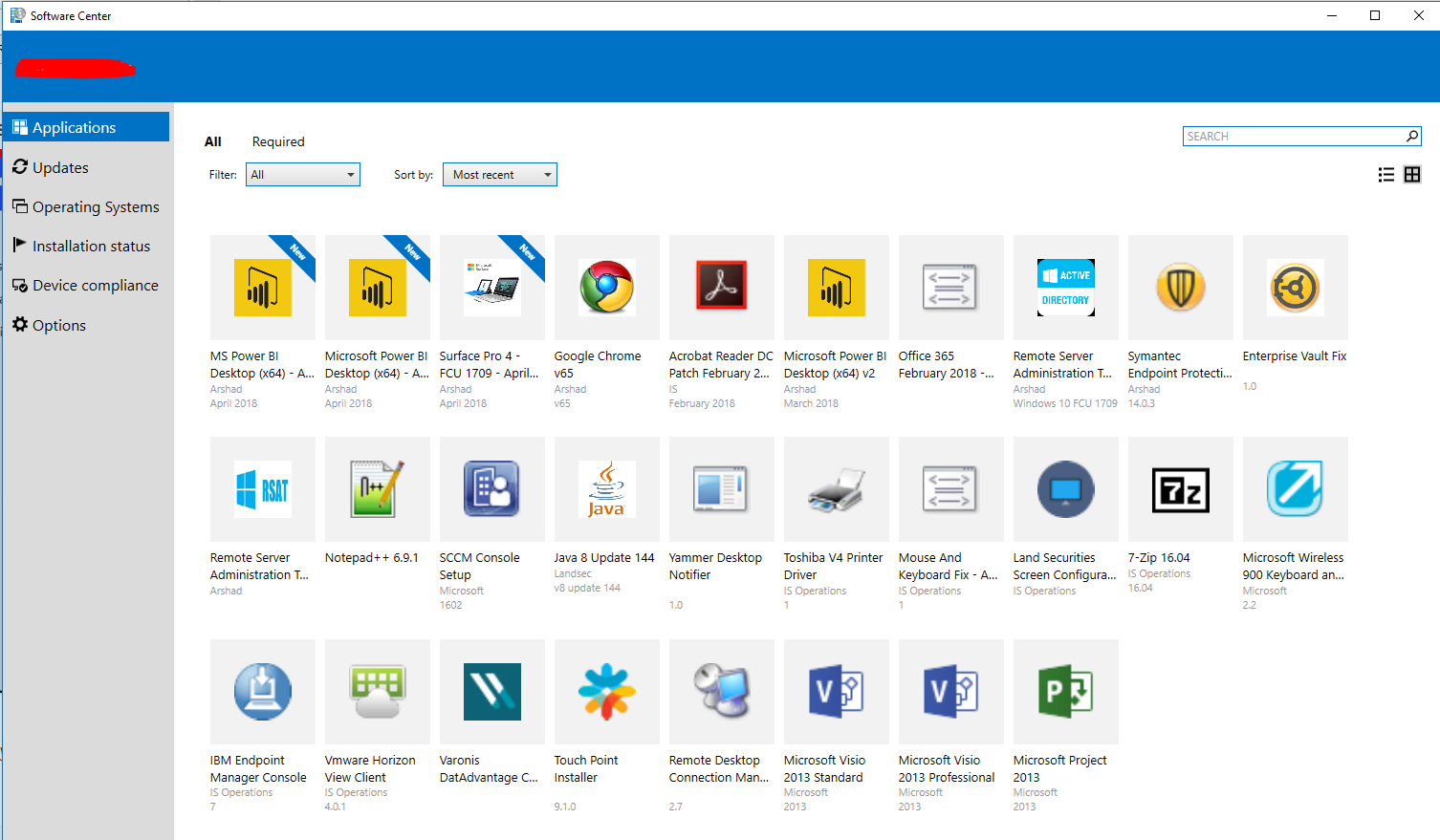
Task: Open Microsoft Wireless 900 Keyboard icon
Action: pos(1296,489)
